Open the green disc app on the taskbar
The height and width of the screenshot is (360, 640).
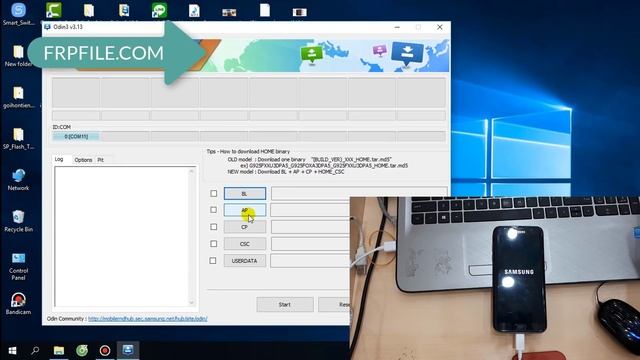click(x=82, y=350)
